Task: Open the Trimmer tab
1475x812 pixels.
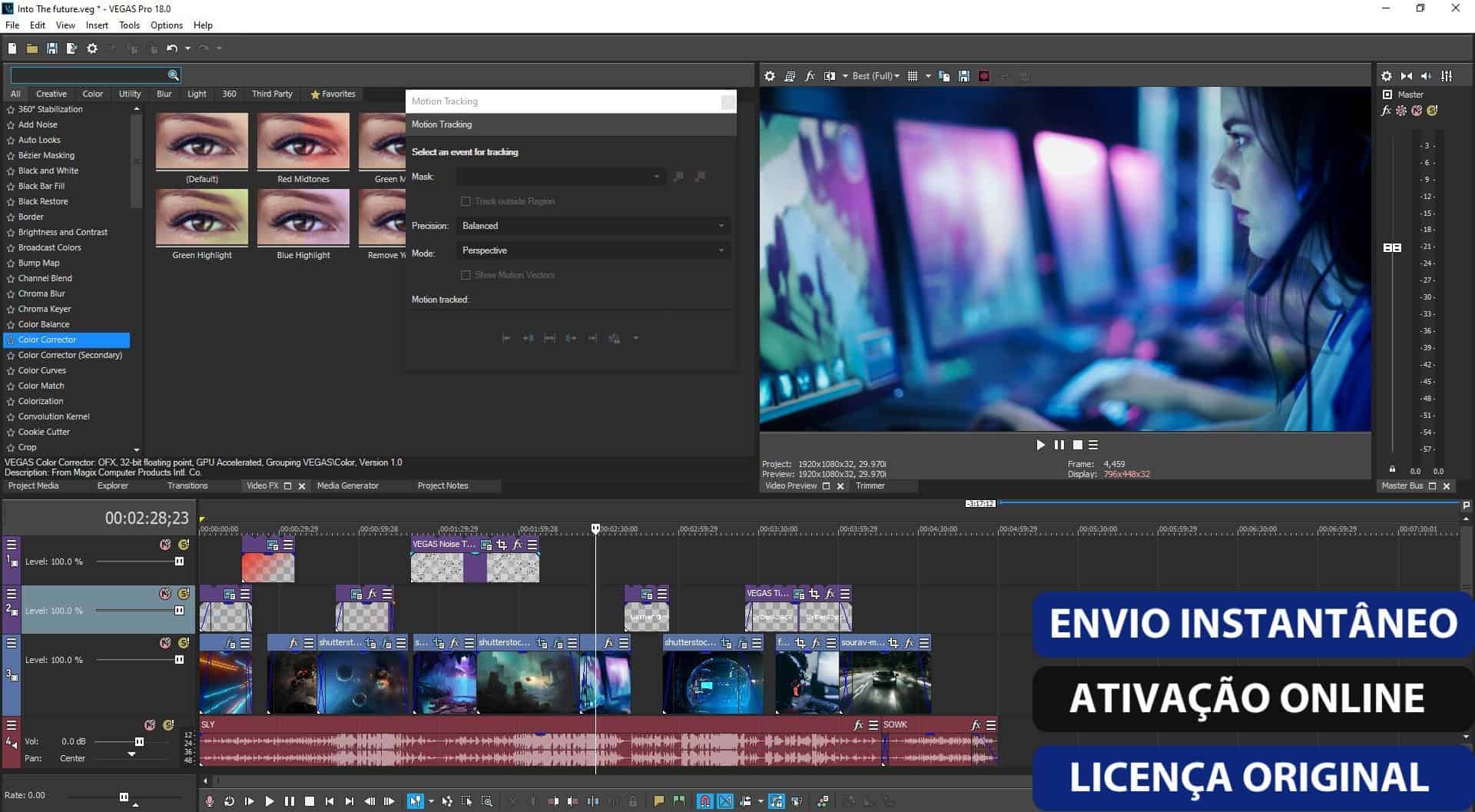Action: (870, 486)
